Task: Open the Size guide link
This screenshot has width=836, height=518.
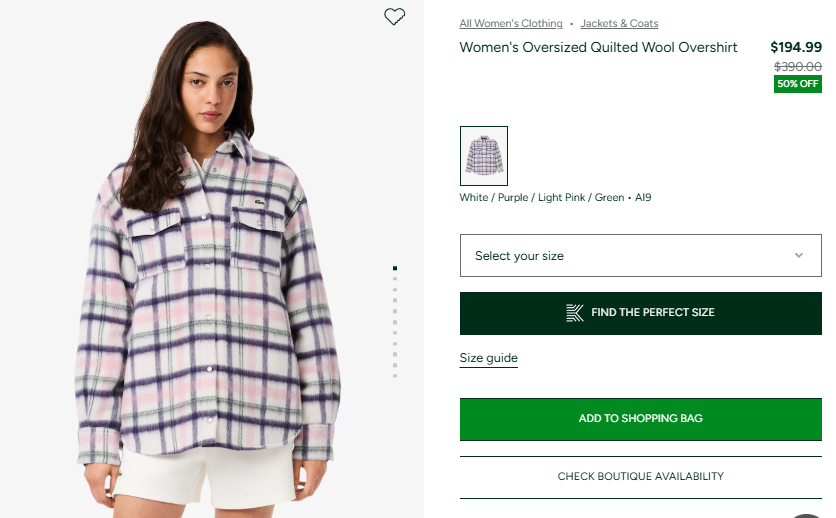Action: point(488,358)
